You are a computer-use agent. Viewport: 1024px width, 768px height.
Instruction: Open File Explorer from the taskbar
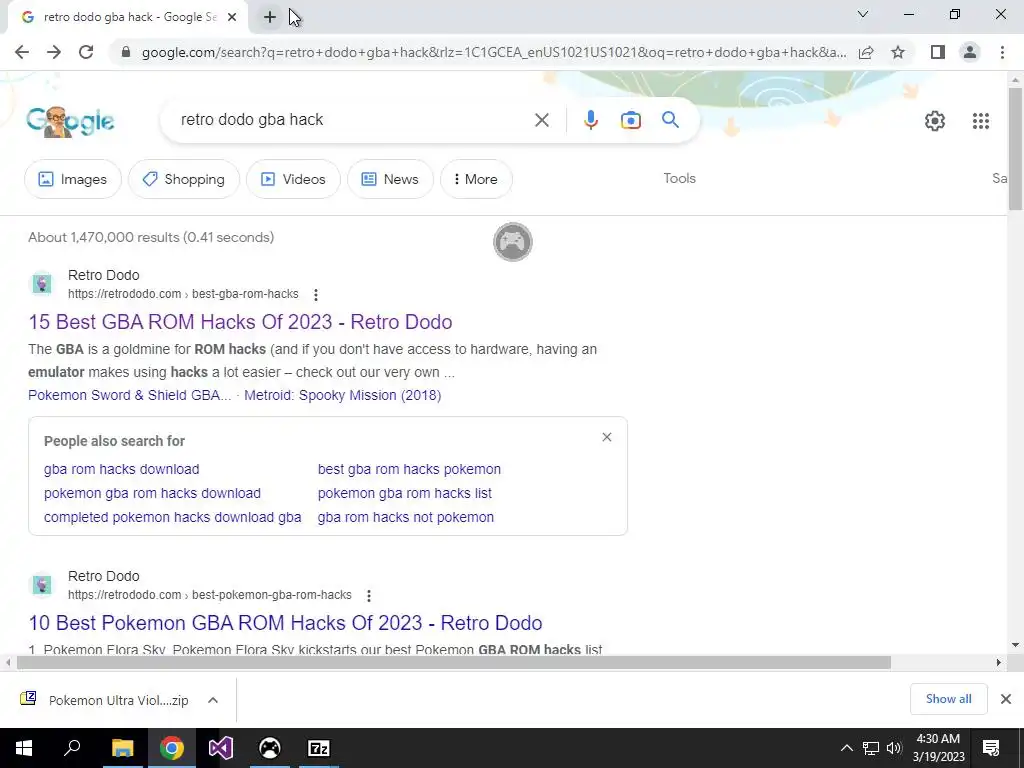coord(122,748)
